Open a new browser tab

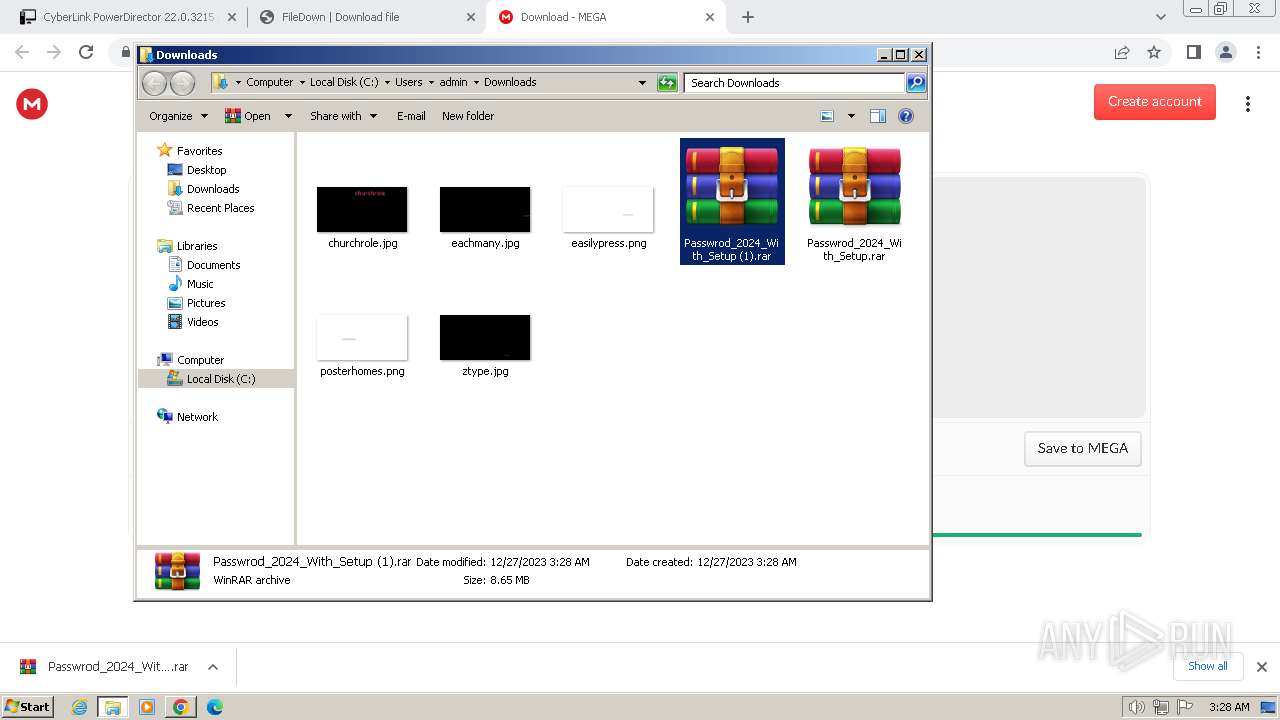pos(748,17)
